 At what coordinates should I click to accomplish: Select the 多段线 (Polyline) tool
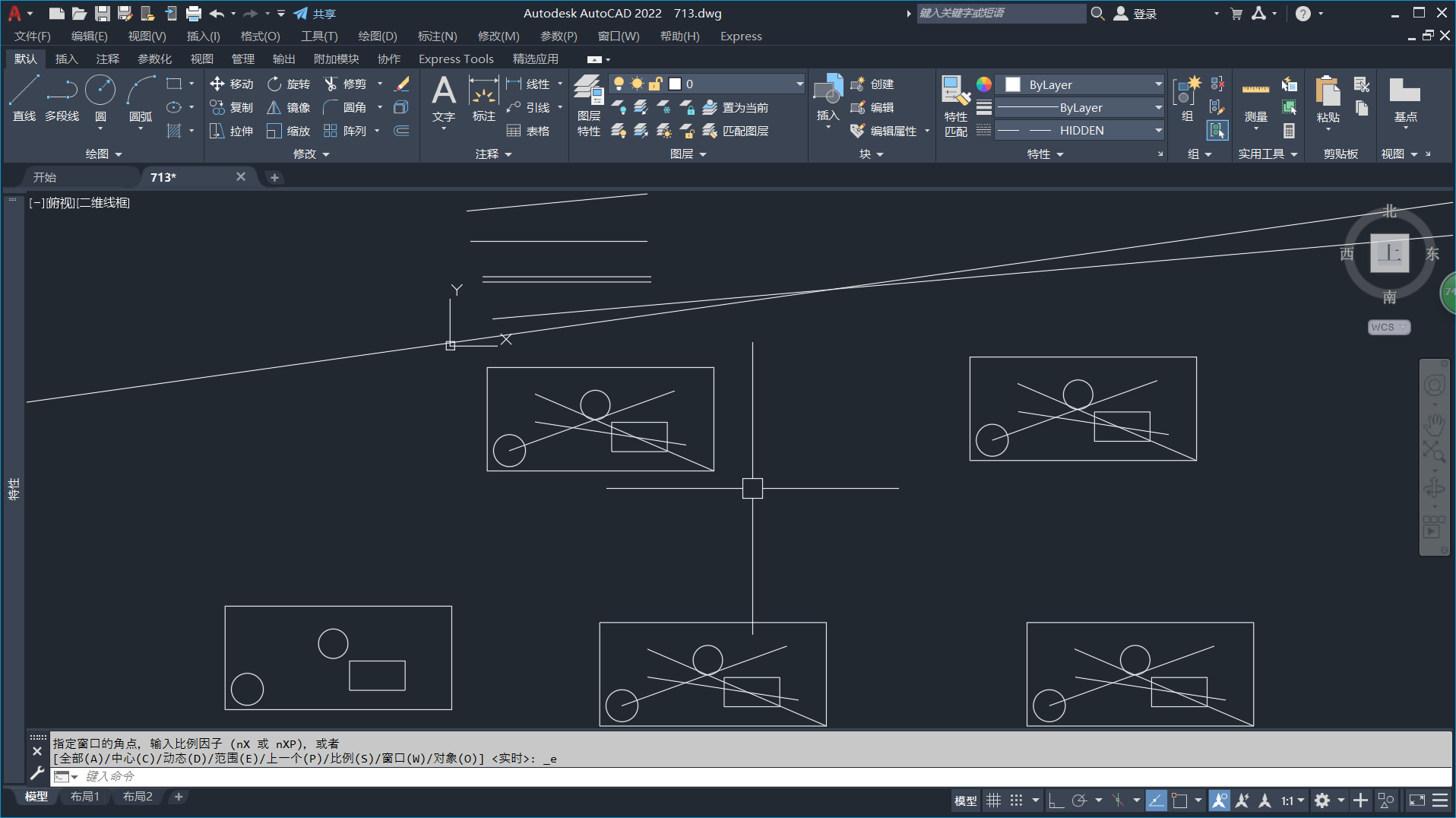pos(62,99)
